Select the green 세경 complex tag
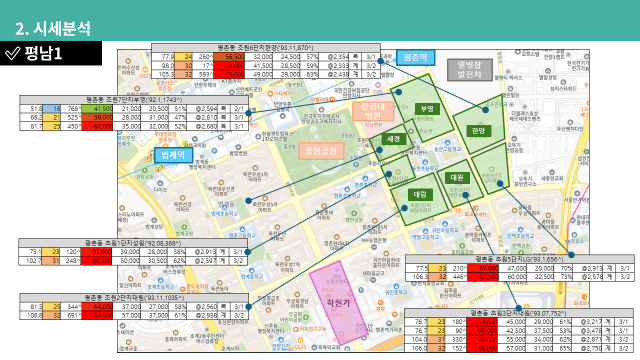The width and height of the screenshot is (640, 360). (393, 139)
